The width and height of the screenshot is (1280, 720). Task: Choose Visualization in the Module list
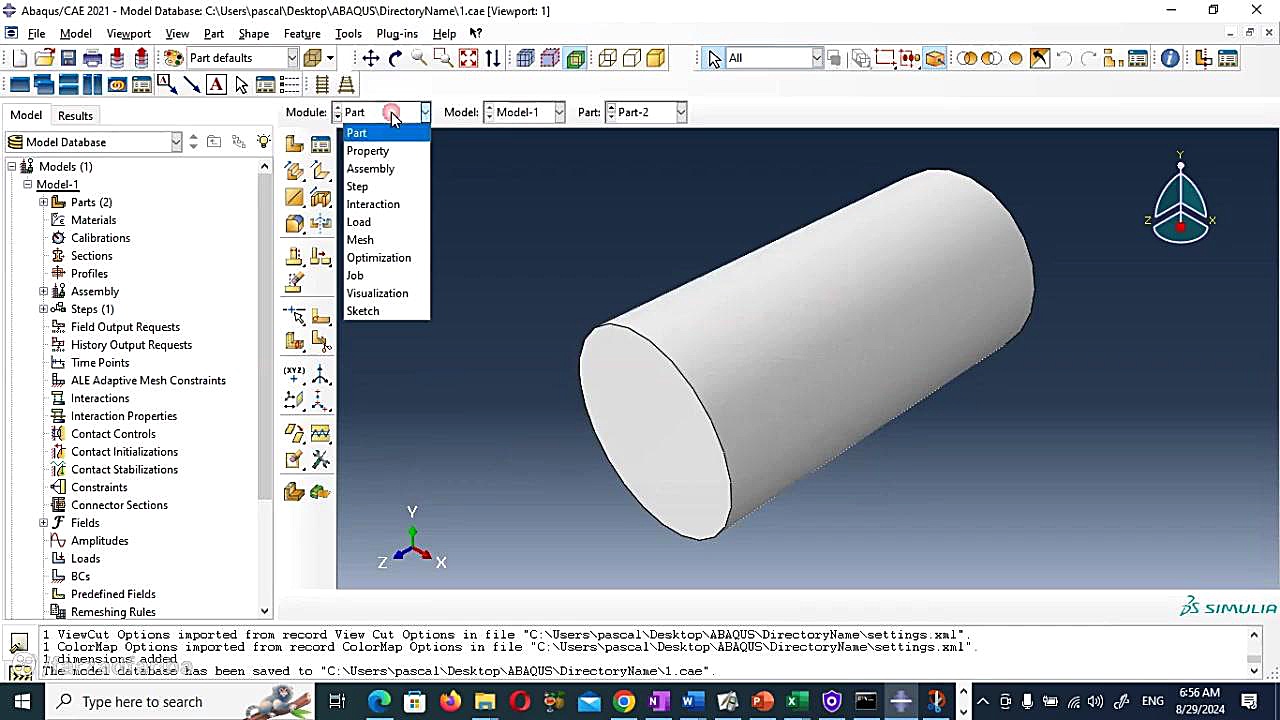click(377, 294)
